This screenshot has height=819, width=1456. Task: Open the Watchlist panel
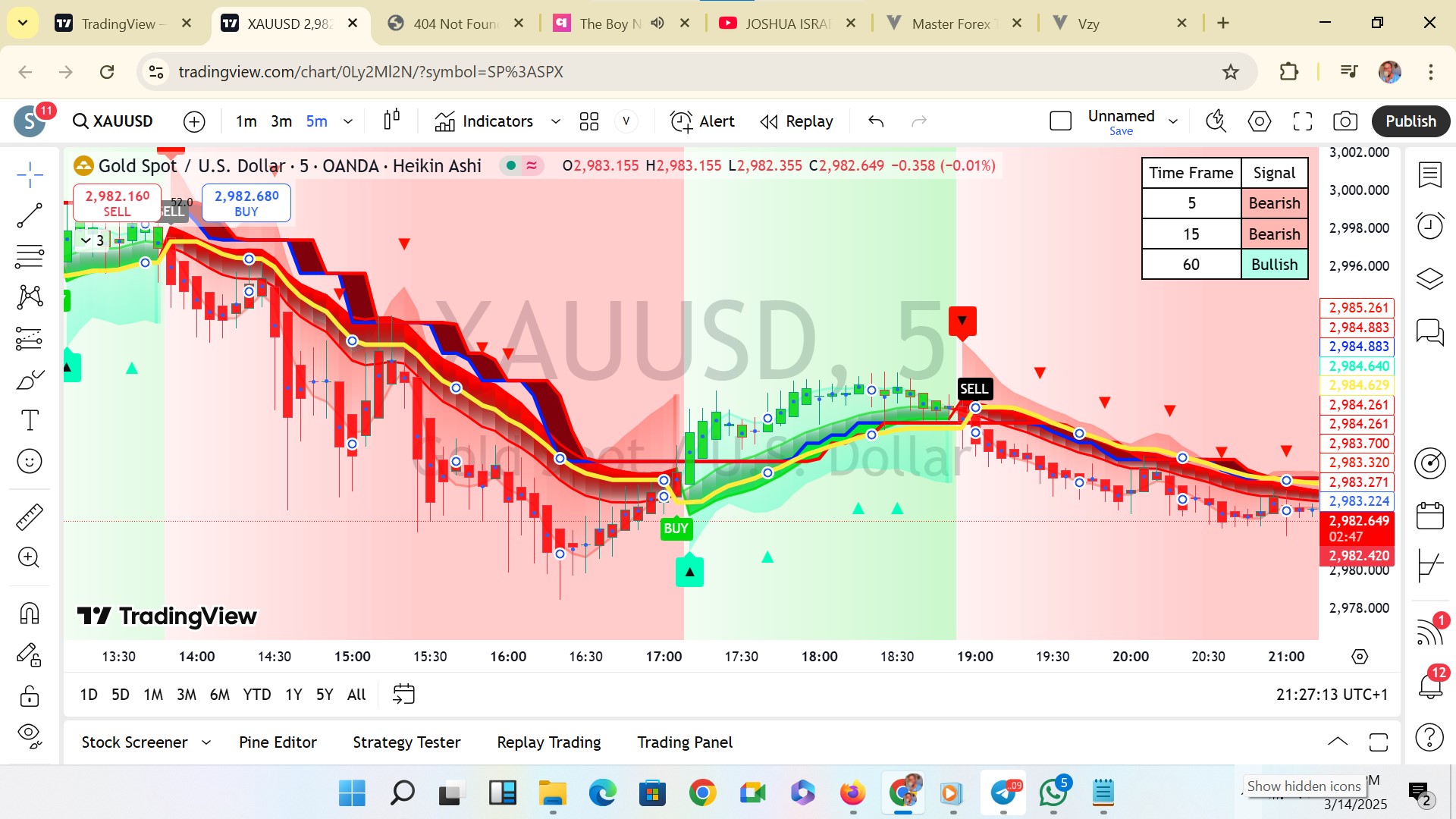click(1429, 174)
